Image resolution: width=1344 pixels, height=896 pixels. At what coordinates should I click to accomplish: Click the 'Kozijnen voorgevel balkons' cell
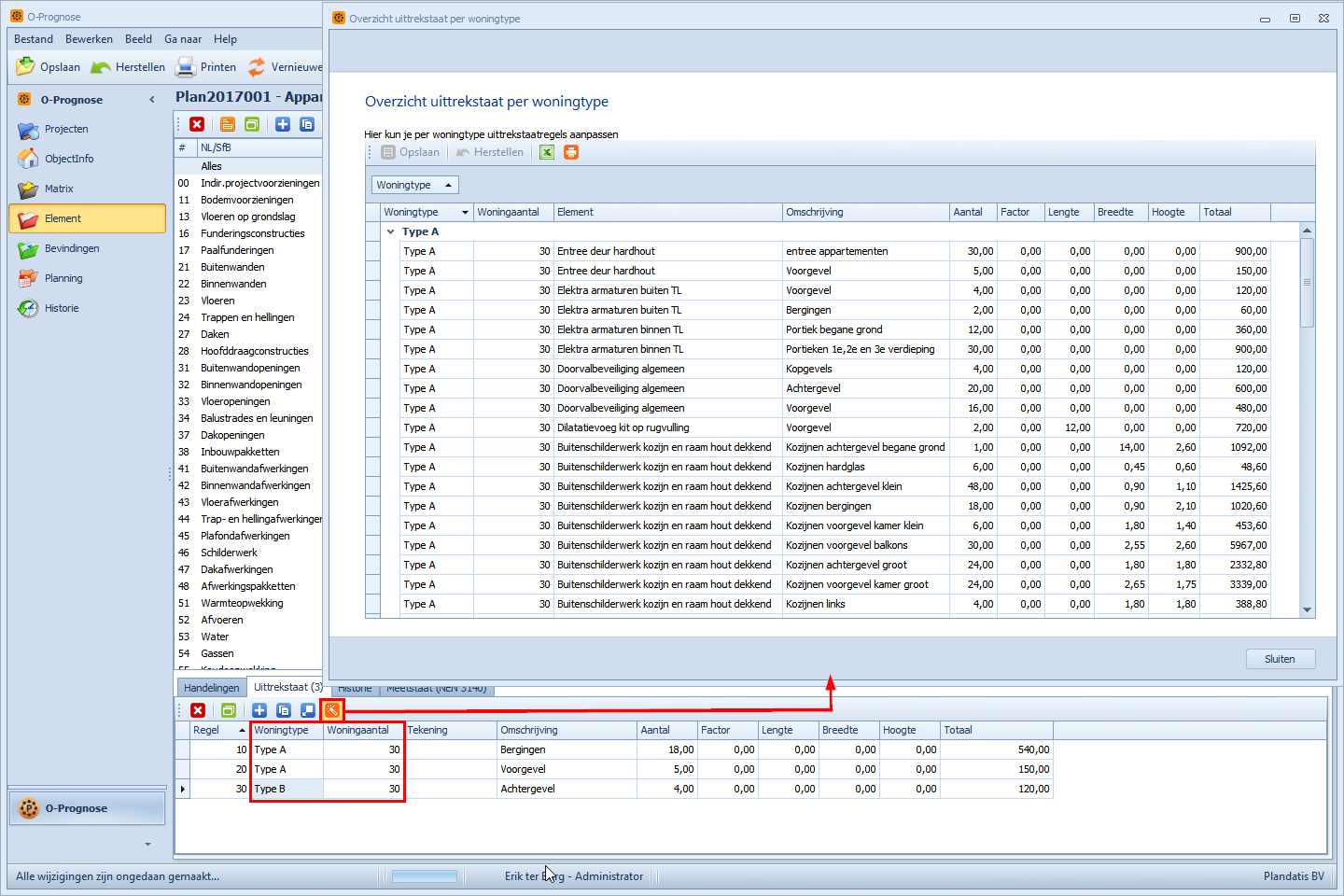pos(865,545)
